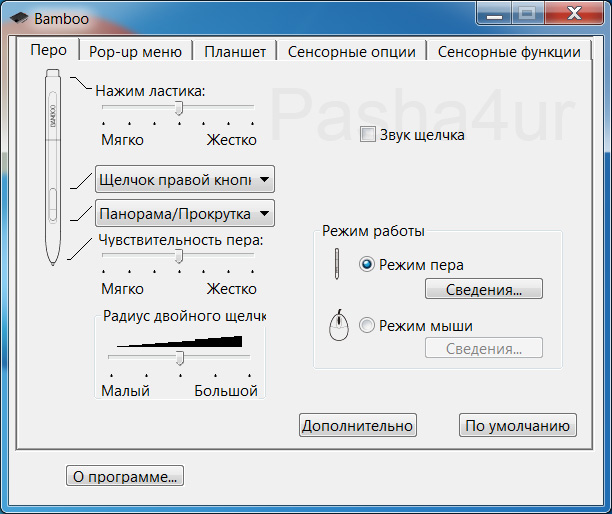The width and height of the screenshot is (612, 514).
Task: Select the Режим мыши radio button
Action: pos(366,325)
